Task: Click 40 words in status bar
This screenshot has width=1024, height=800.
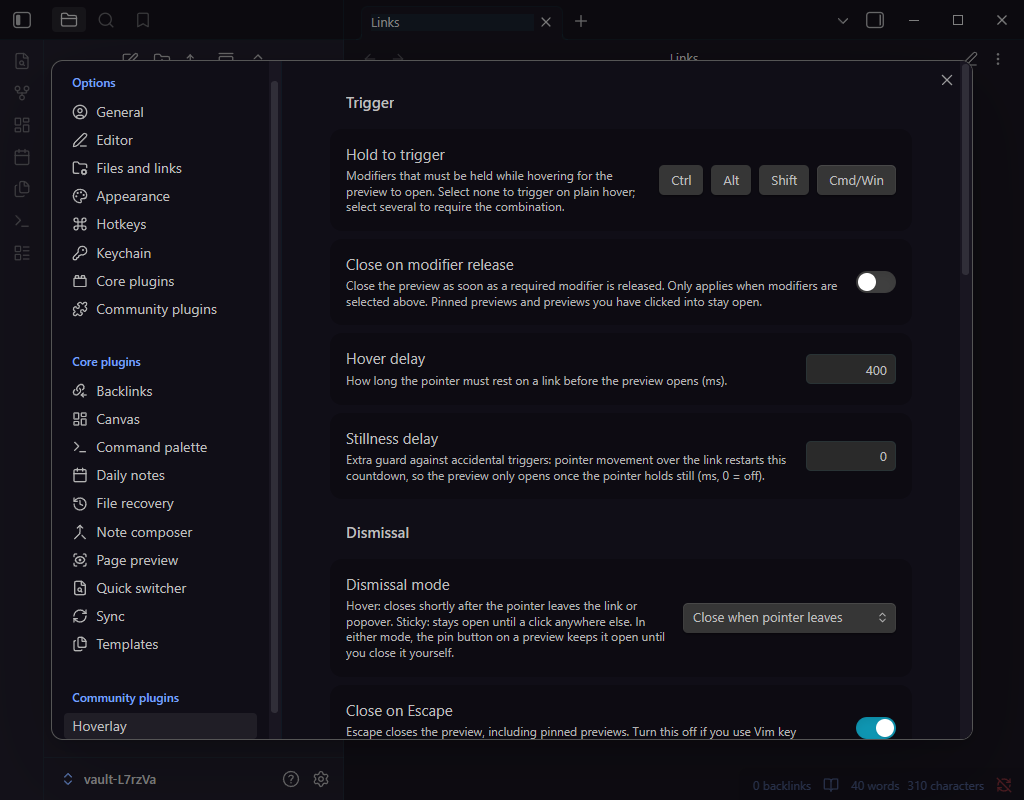Action: click(875, 786)
